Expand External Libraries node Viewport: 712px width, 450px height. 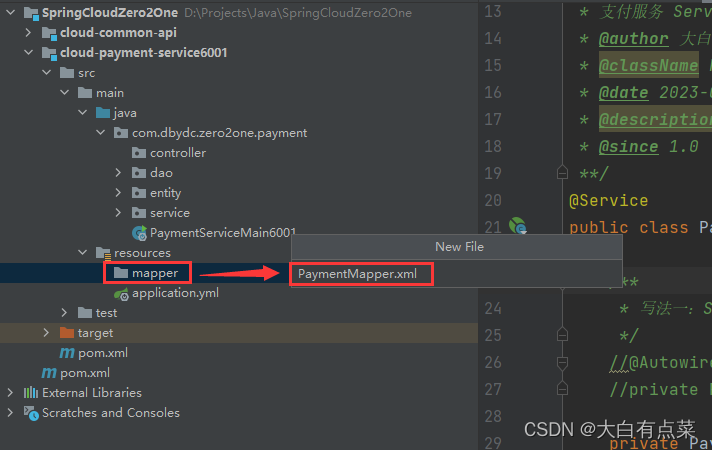coord(10,392)
